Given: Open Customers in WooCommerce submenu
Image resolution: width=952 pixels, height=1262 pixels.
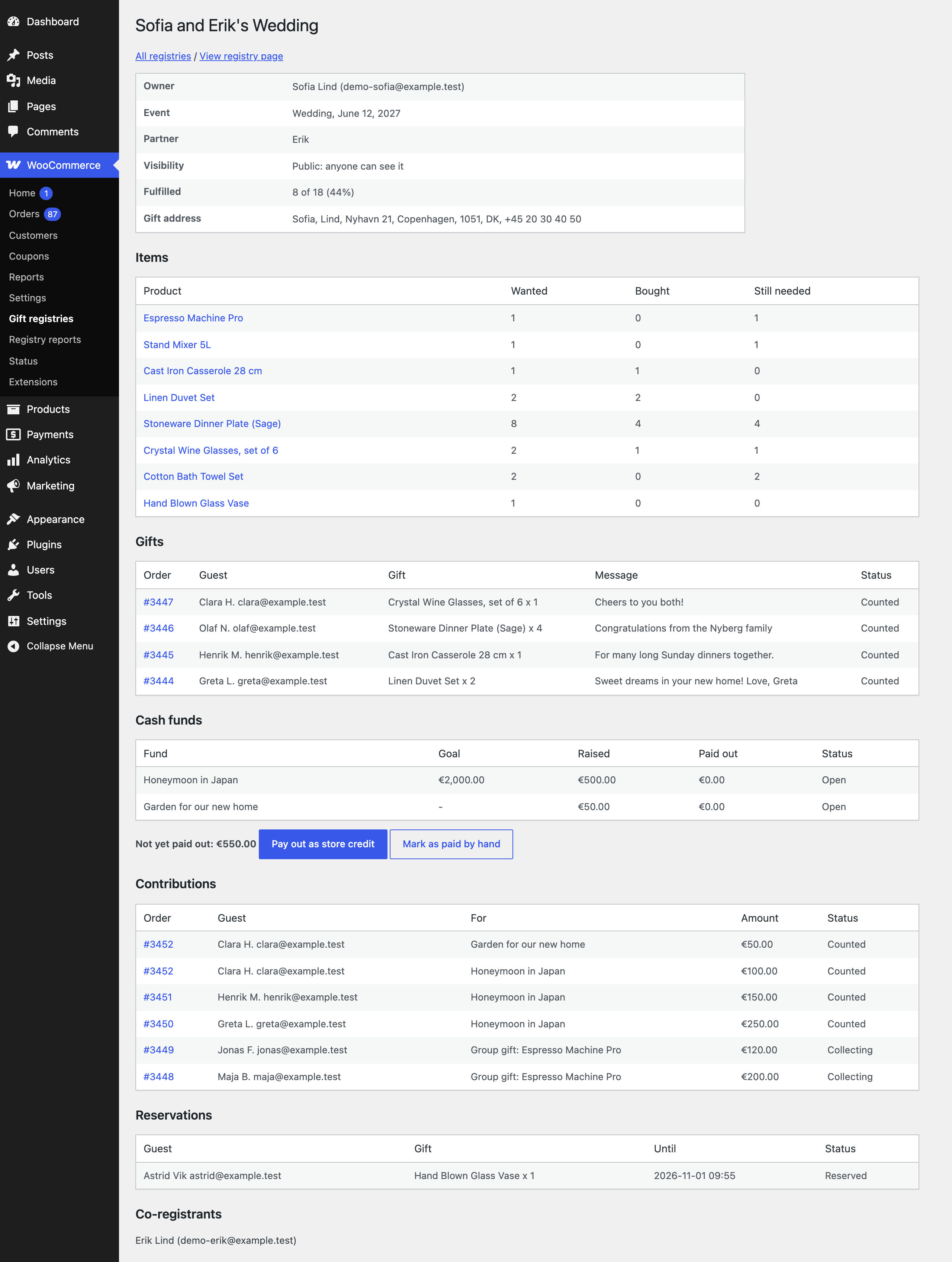Looking at the screenshot, I should point(33,236).
